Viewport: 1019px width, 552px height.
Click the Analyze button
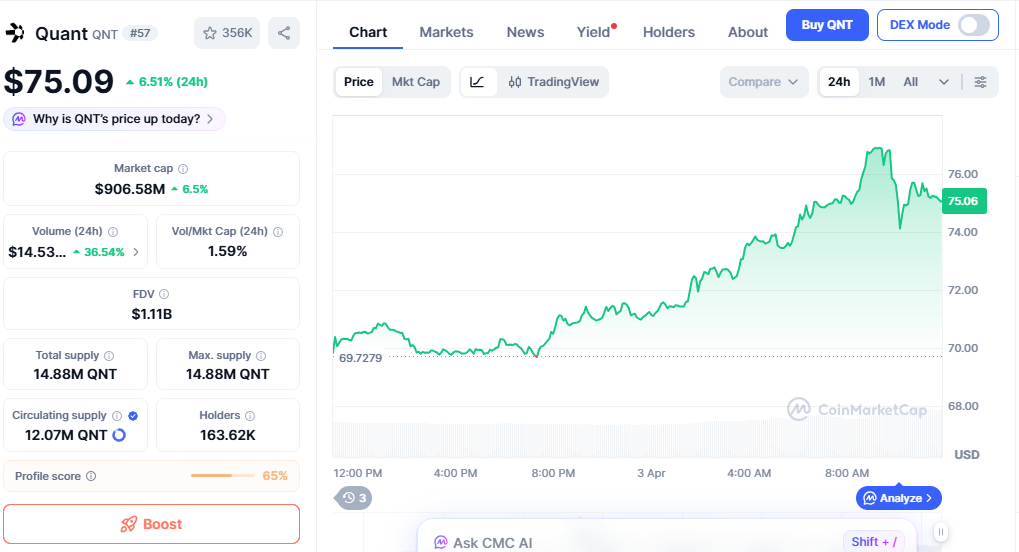899,498
